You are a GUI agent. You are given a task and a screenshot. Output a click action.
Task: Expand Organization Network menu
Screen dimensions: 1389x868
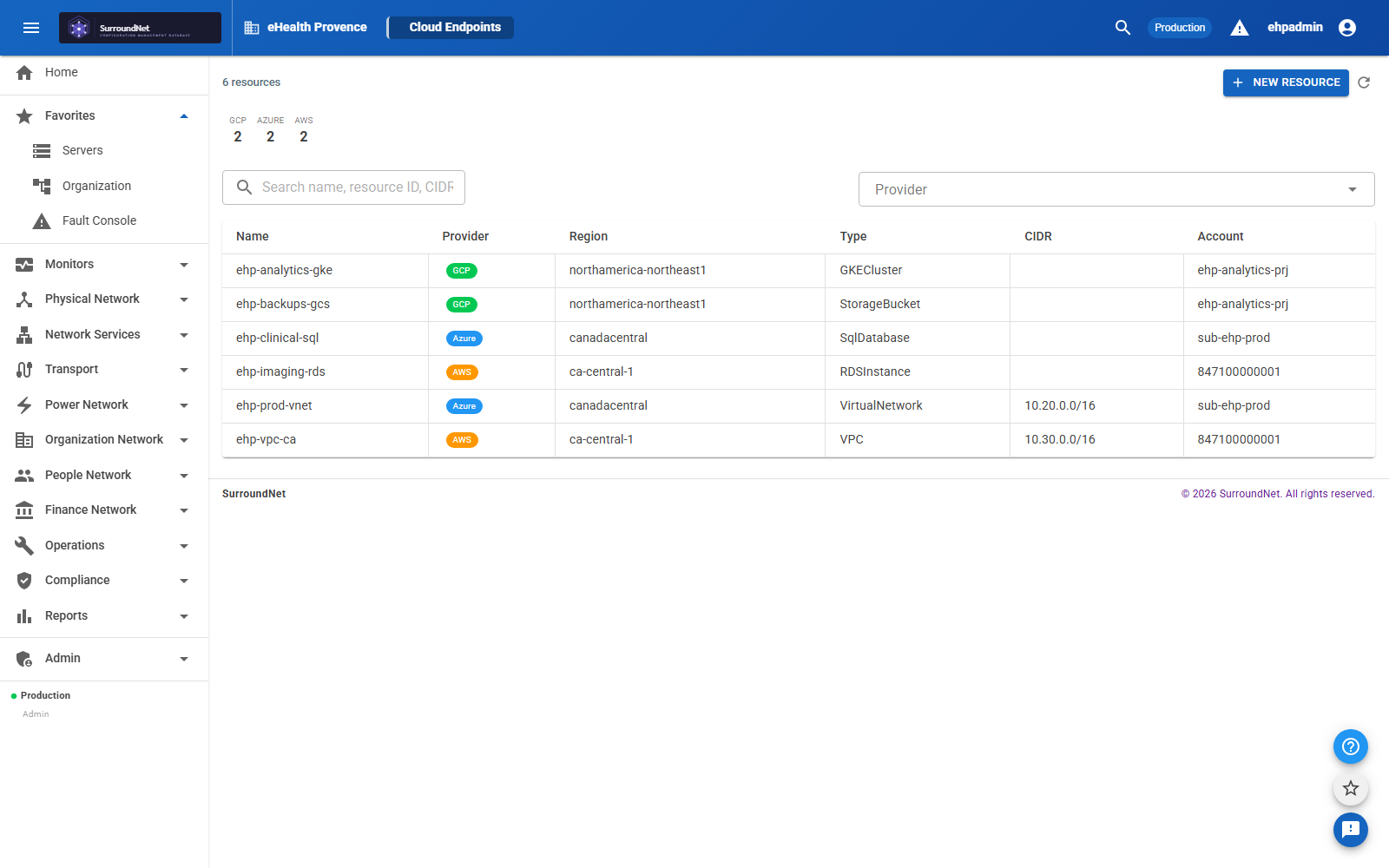(104, 439)
